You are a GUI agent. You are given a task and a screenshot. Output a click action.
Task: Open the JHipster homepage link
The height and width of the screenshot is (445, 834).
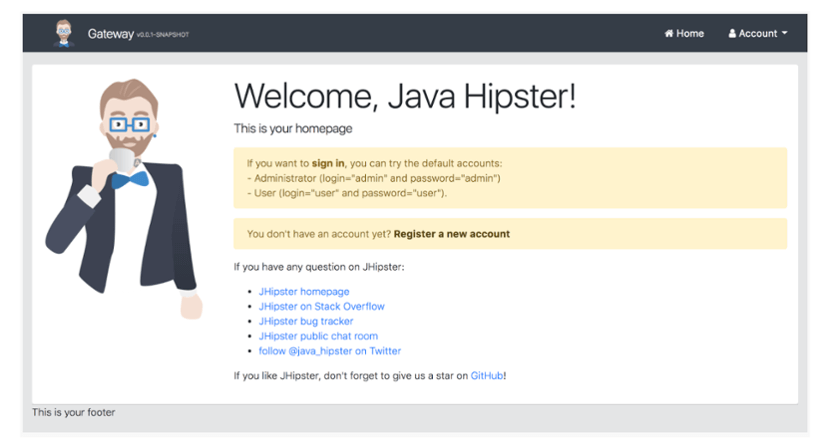(x=304, y=291)
